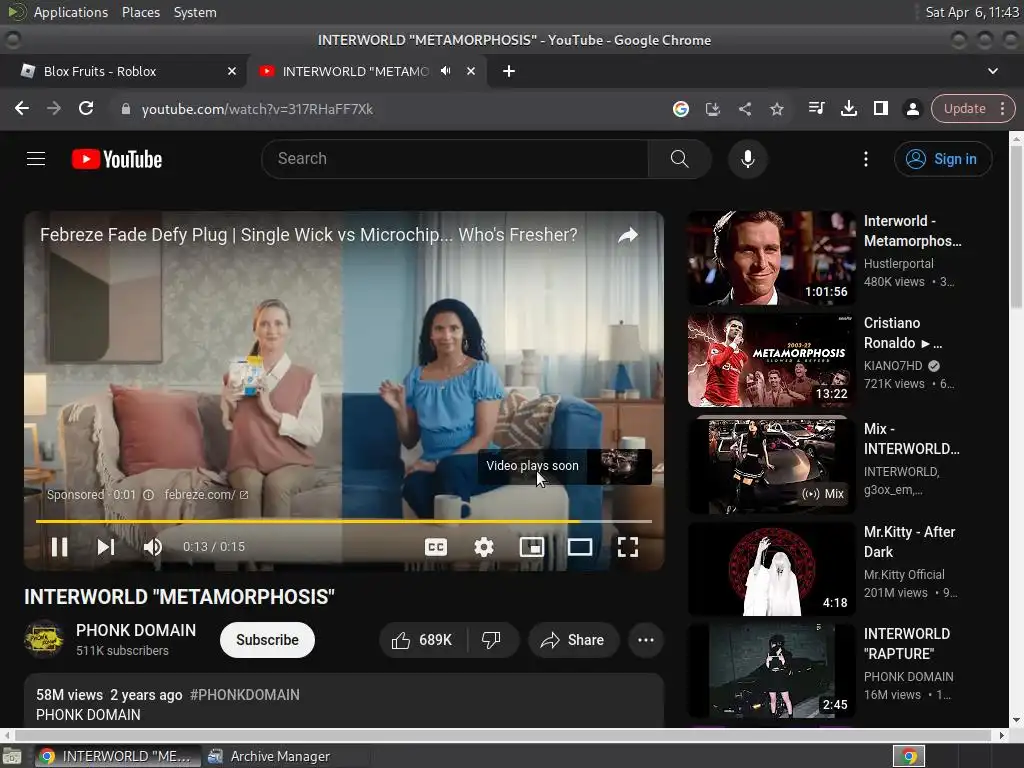Open Google icon in address bar
Image resolution: width=1024 pixels, height=768 pixels.
click(680, 108)
